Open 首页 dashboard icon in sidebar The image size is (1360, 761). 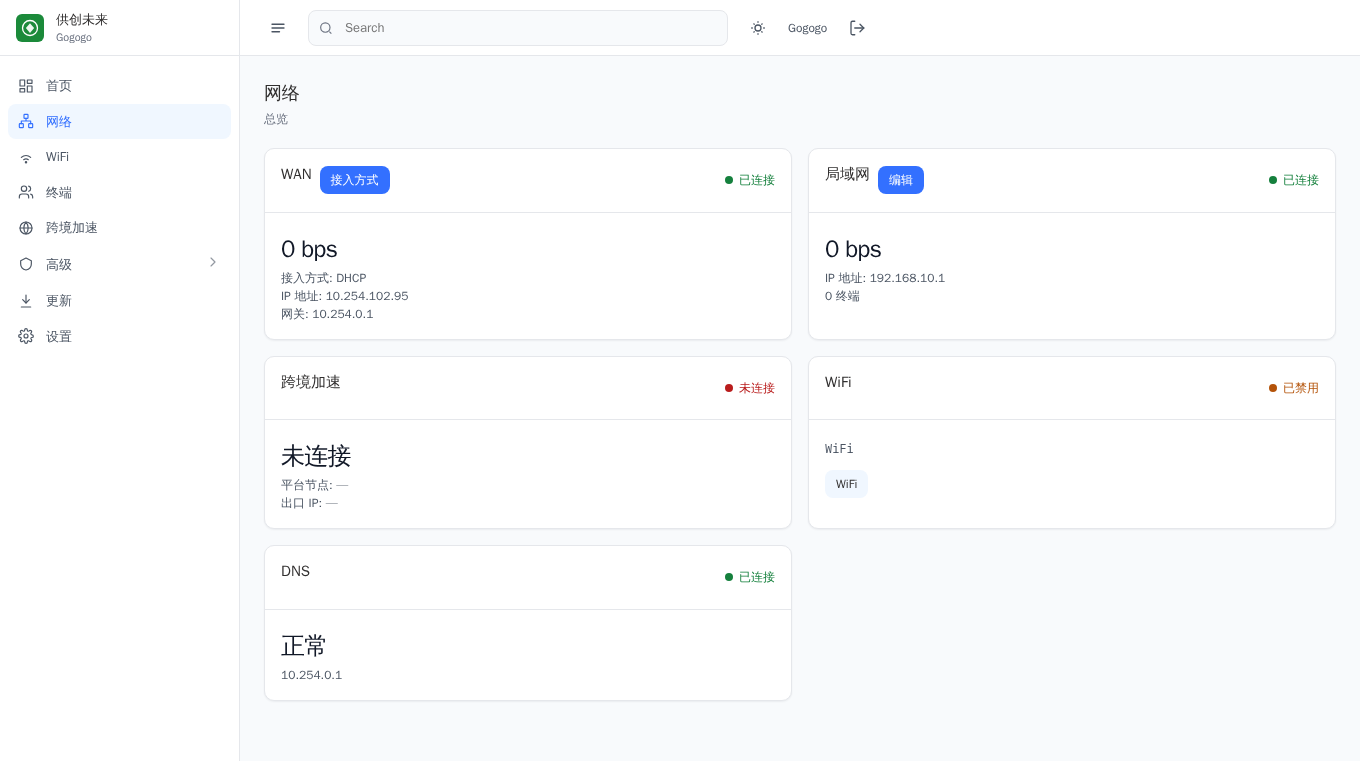(26, 86)
